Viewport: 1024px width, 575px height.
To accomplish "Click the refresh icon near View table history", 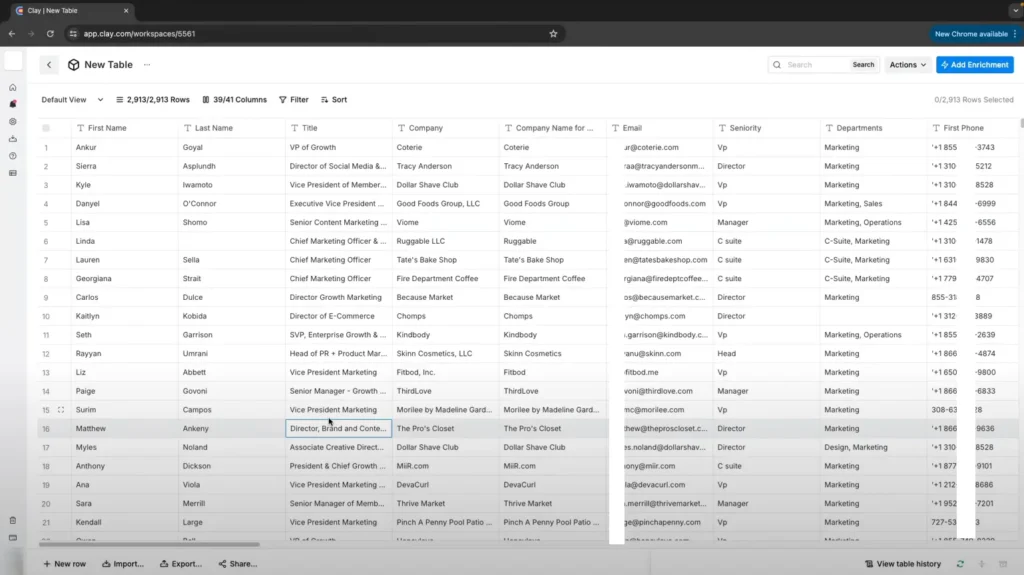I will click(960, 564).
